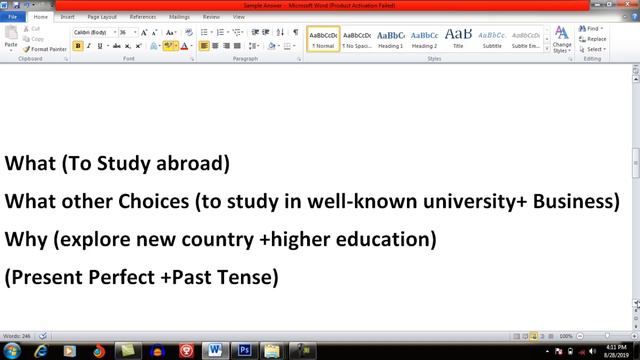Open the Change Case dropdown
The image size is (640, 360).
(171, 32)
